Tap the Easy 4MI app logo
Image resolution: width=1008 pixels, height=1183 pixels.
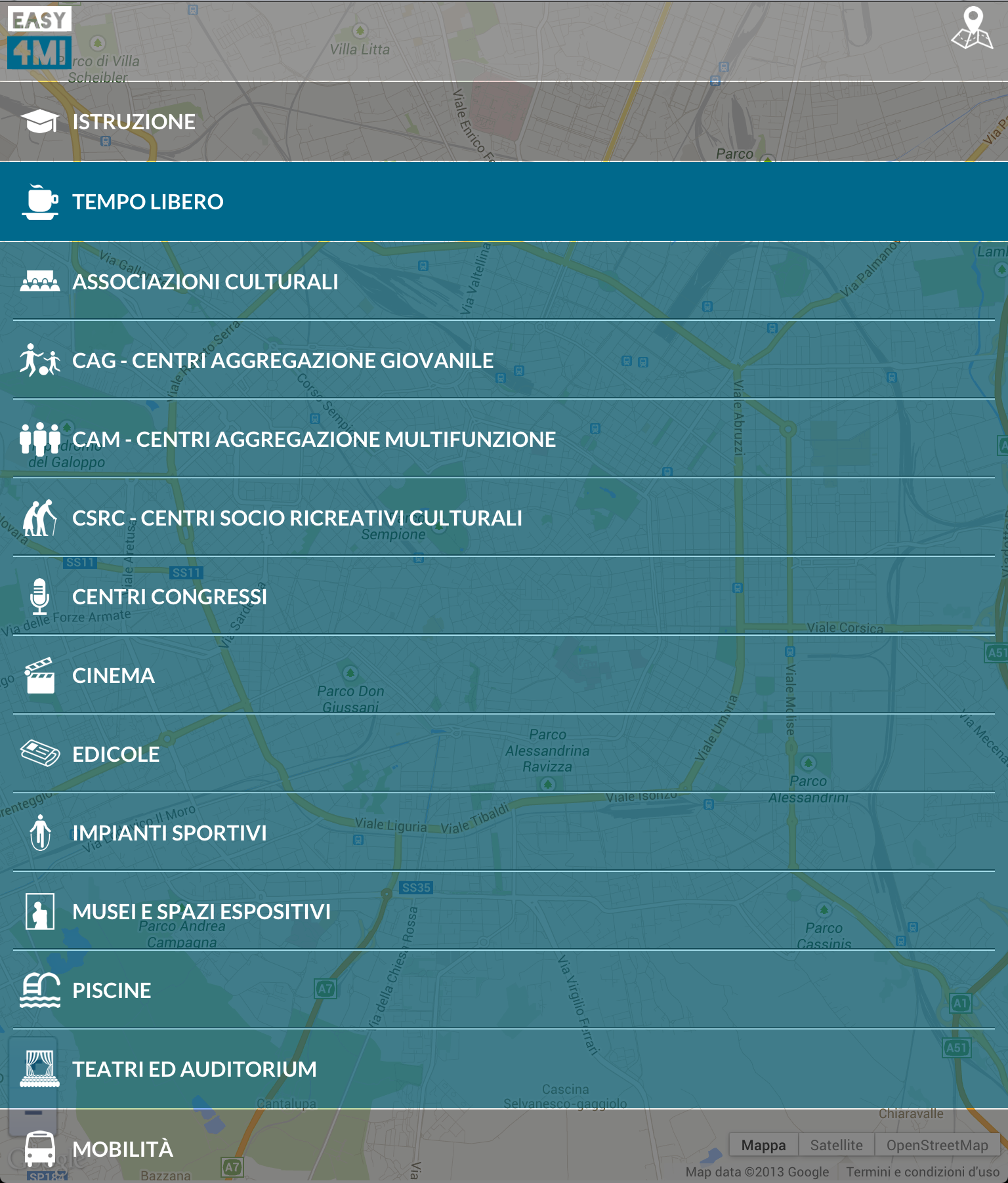pos(39,37)
